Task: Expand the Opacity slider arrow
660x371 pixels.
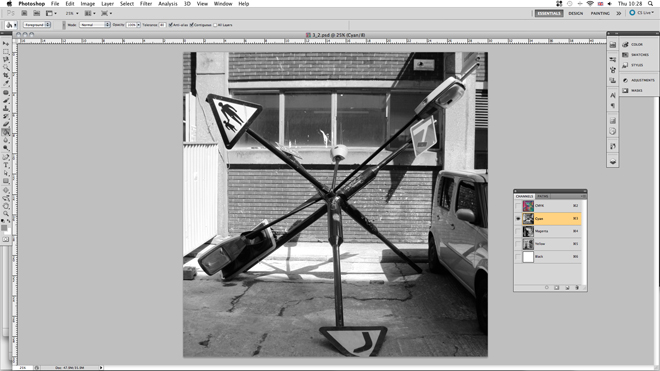Action: (138, 25)
